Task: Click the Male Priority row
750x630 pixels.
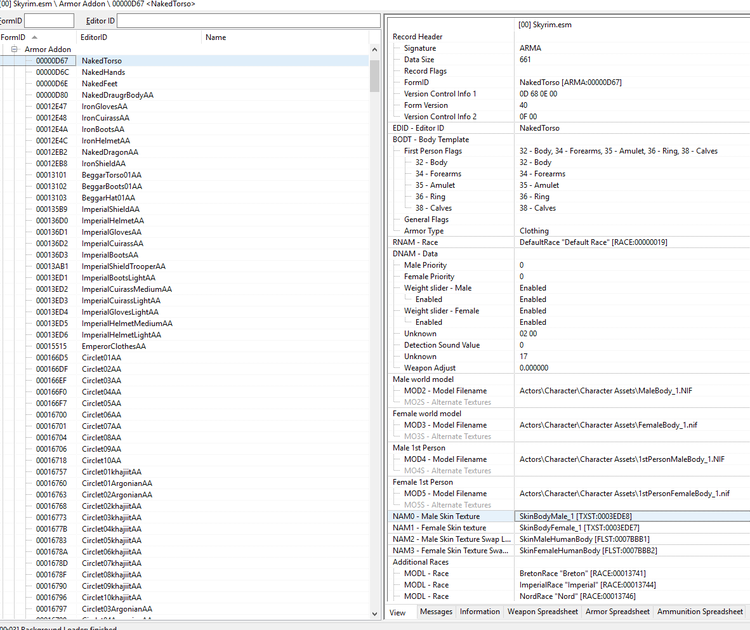Action: tap(569, 265)
